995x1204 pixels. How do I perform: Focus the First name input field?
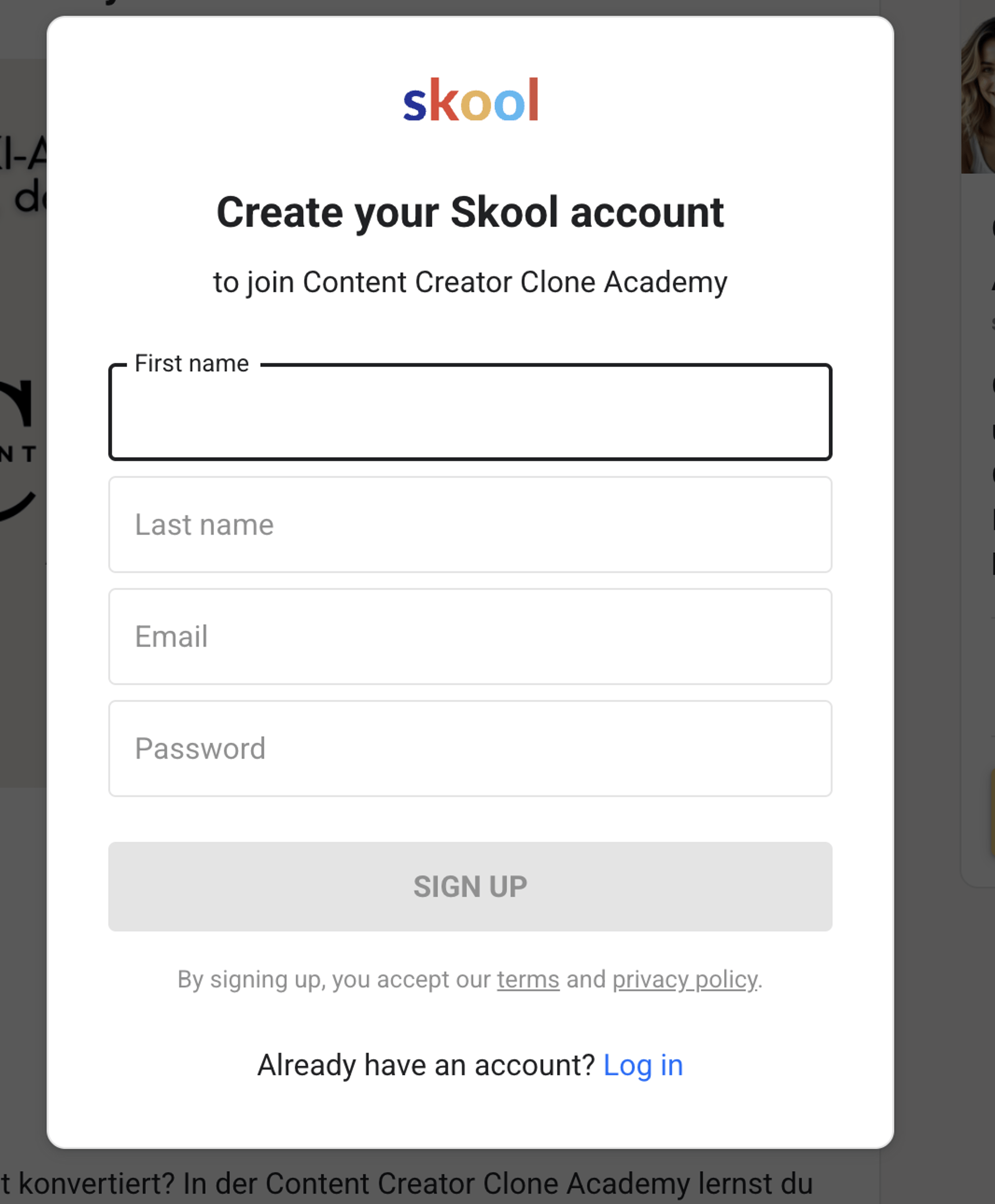[470, 413]
